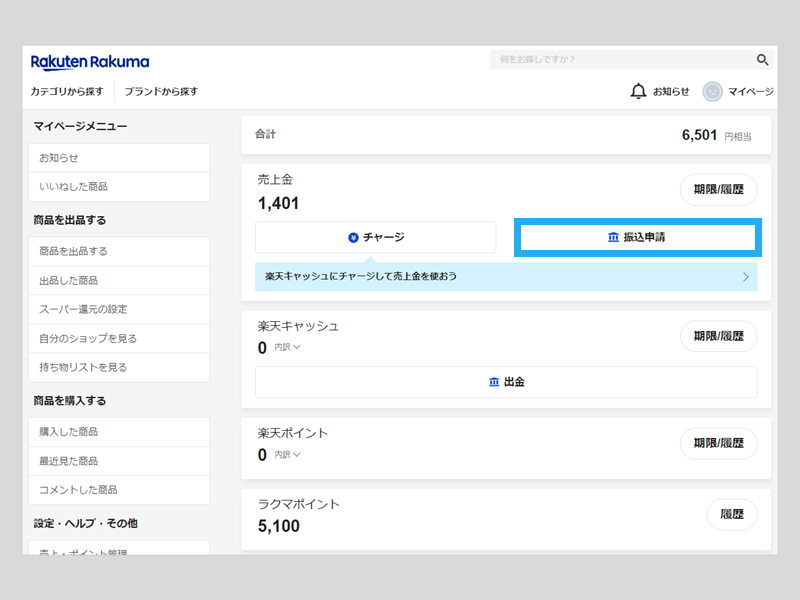Screen dimensions: 800x600
Task: Click the チャージ button
Action: (x=376, y=237)
